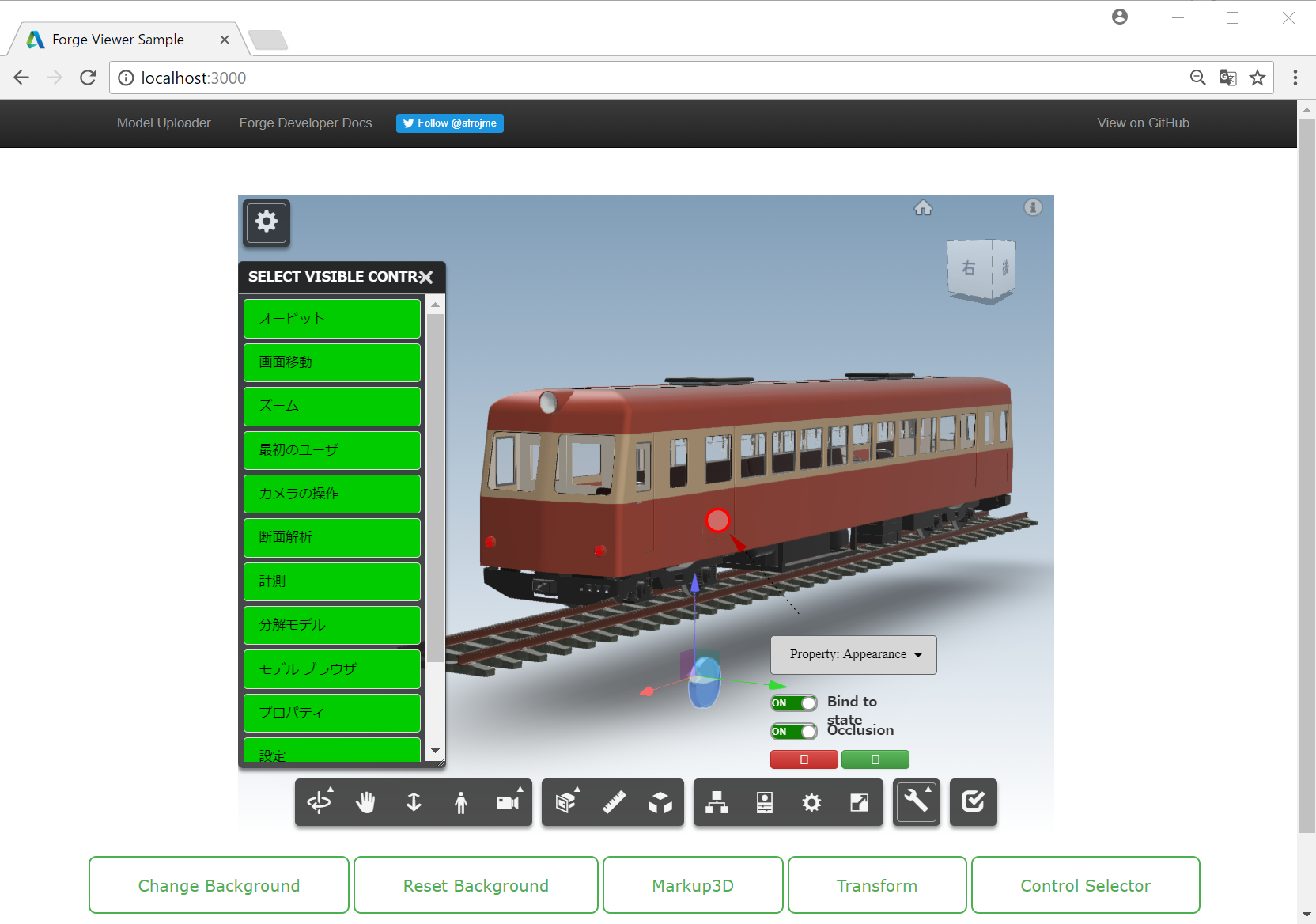The height and width of the screenshot is (924, 1316).
Task: Click the Home navigation icon
Action: point(923,207)
